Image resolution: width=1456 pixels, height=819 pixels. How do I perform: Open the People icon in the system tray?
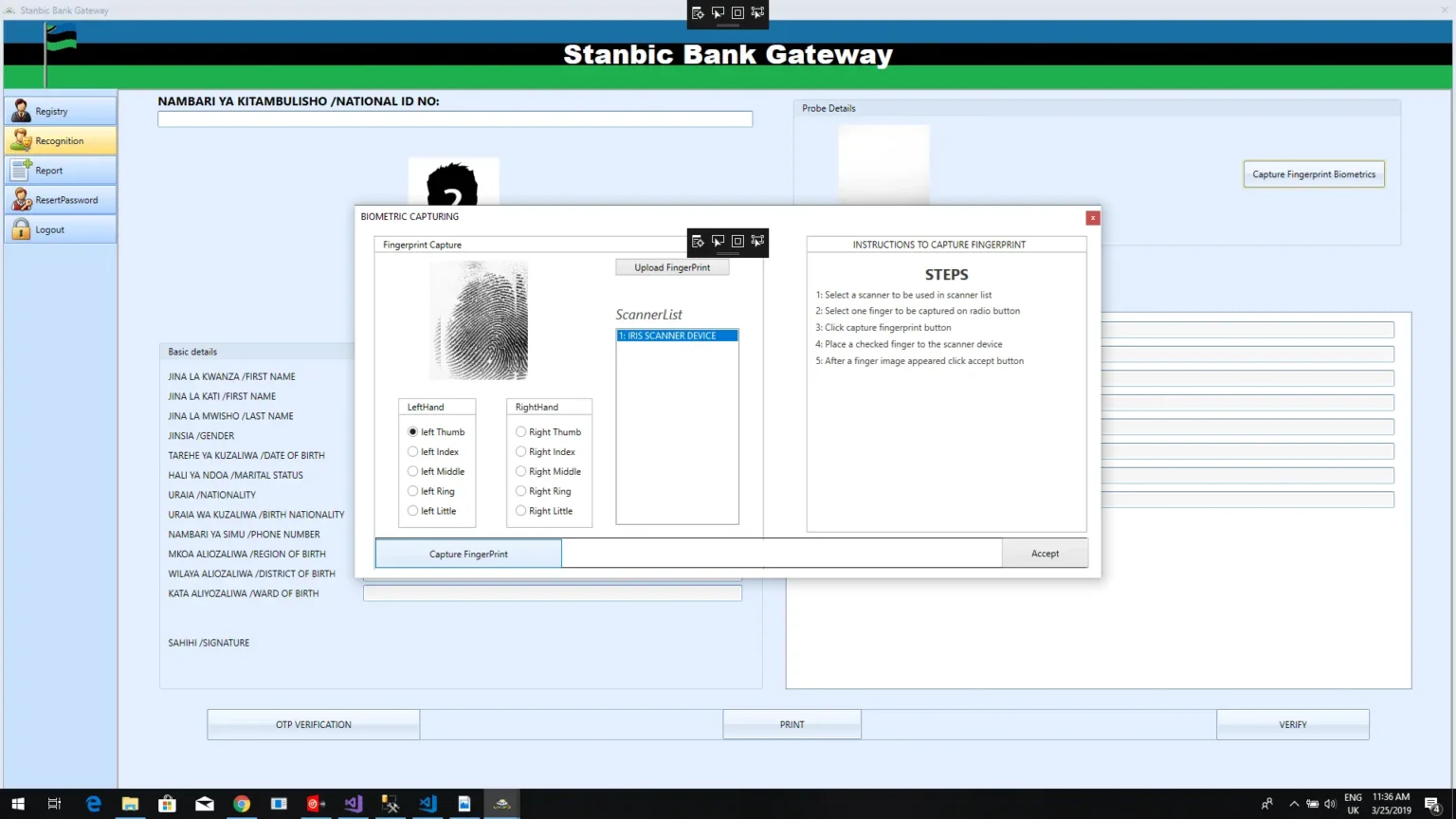1267,804
